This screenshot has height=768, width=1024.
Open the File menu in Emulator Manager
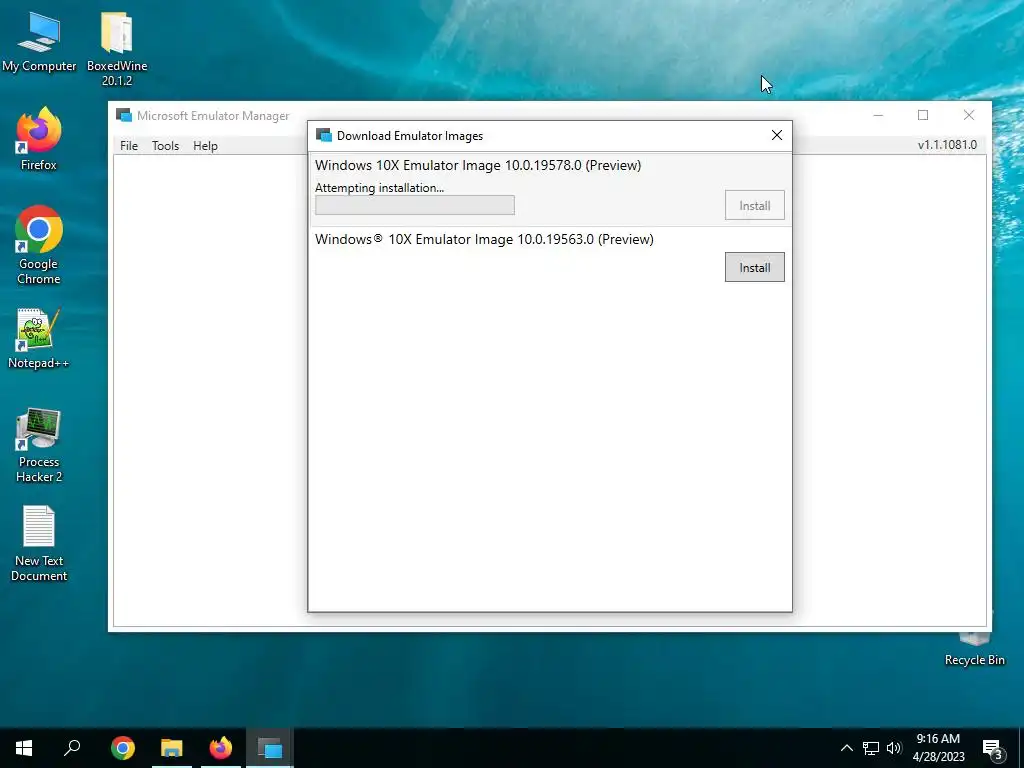click(x=129, y=146)
